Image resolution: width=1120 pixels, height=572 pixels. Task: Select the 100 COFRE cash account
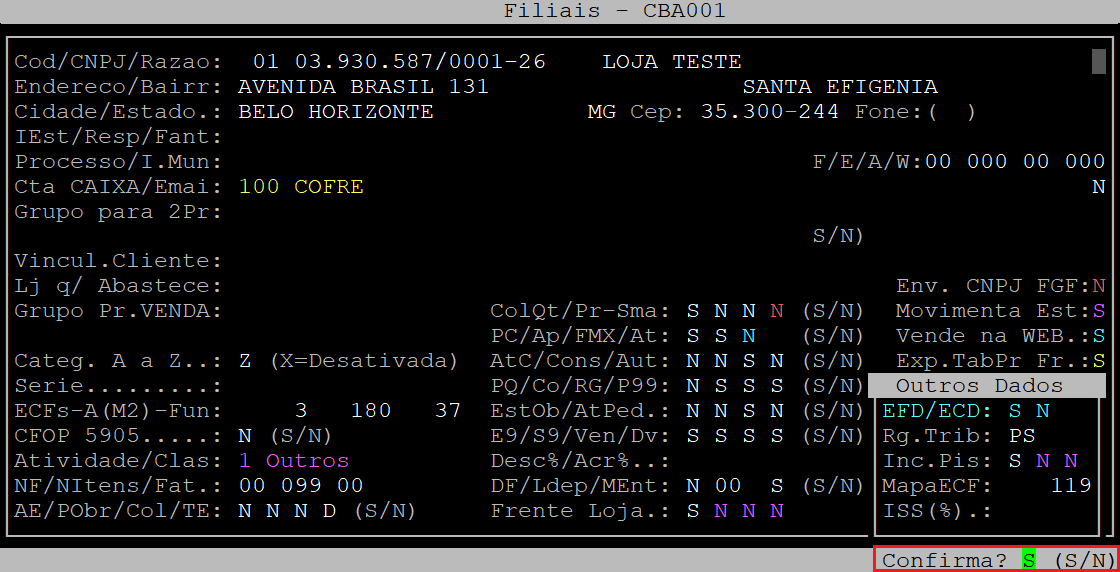301,187
